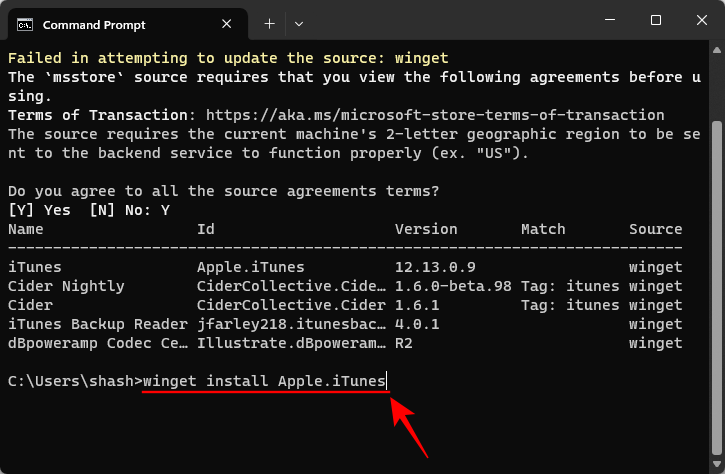725x474 pixels.
Task: Close the terminal window
Action: tap(701, 21)
